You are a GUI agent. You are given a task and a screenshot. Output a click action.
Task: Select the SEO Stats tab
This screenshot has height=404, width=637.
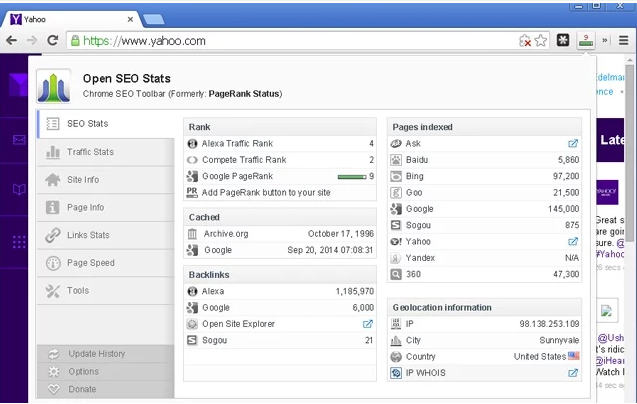point(106,124)
